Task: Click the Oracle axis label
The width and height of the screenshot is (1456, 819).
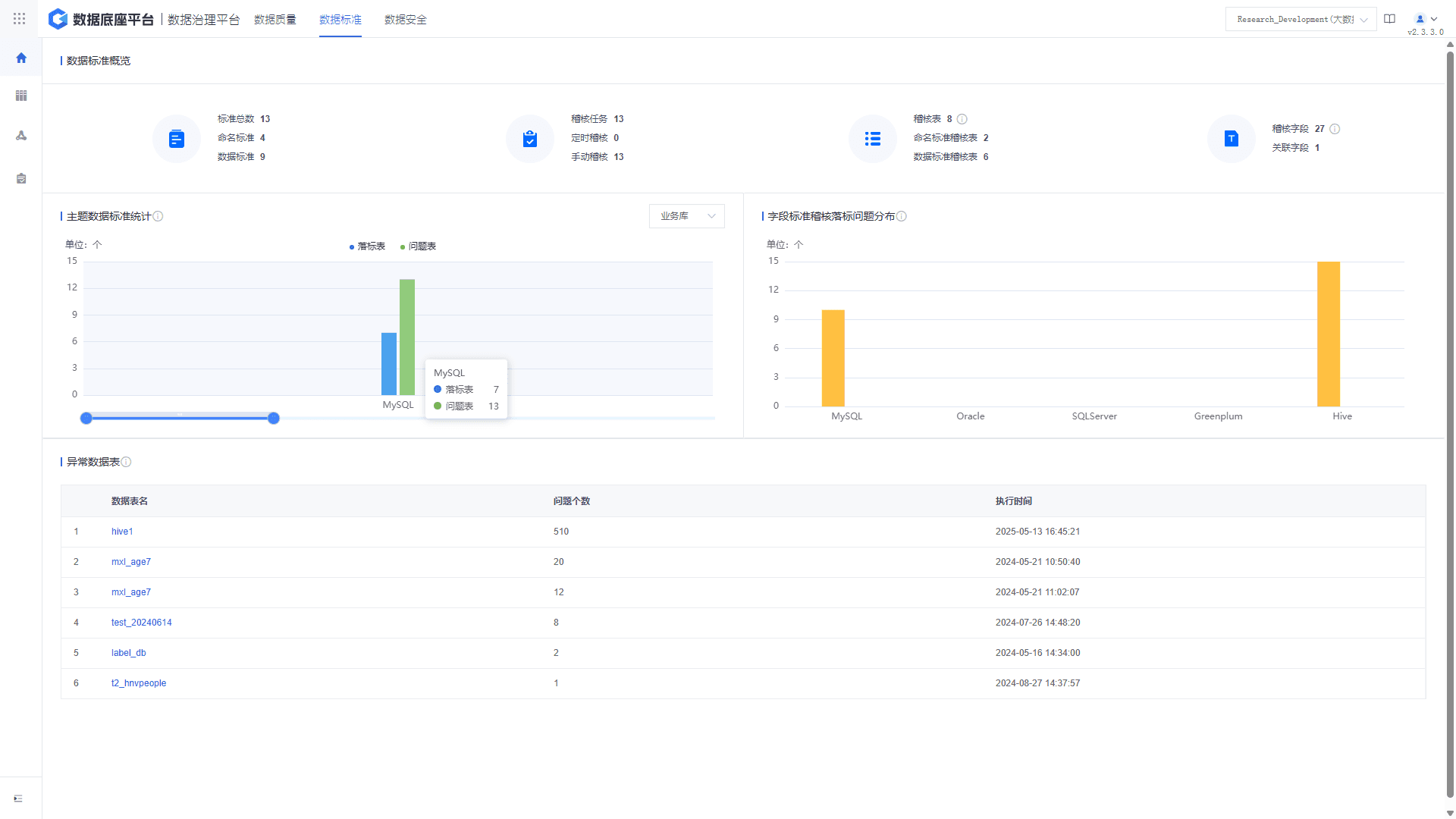Action: tap(971, 416)
